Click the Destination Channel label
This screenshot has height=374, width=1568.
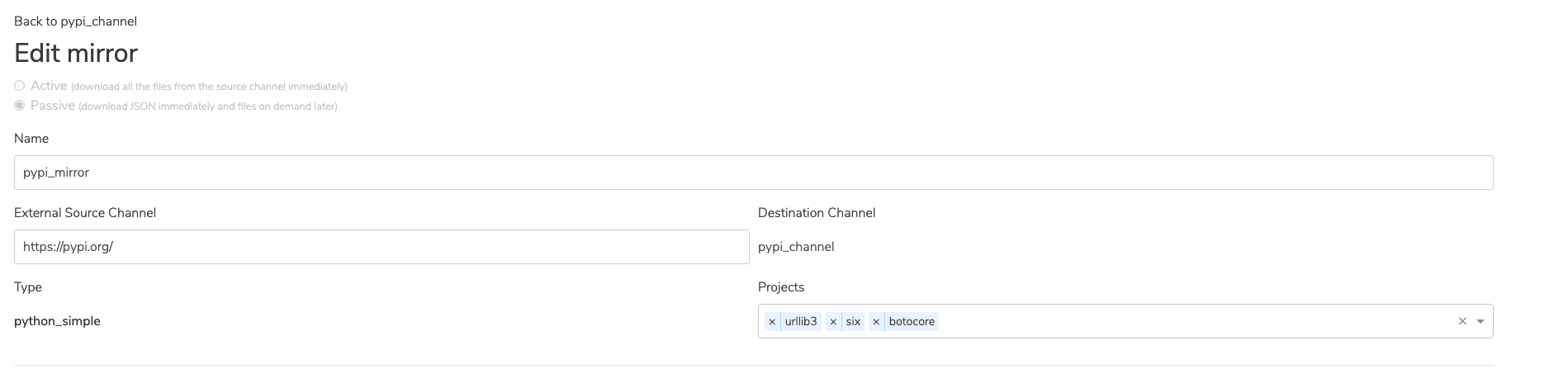817,213
